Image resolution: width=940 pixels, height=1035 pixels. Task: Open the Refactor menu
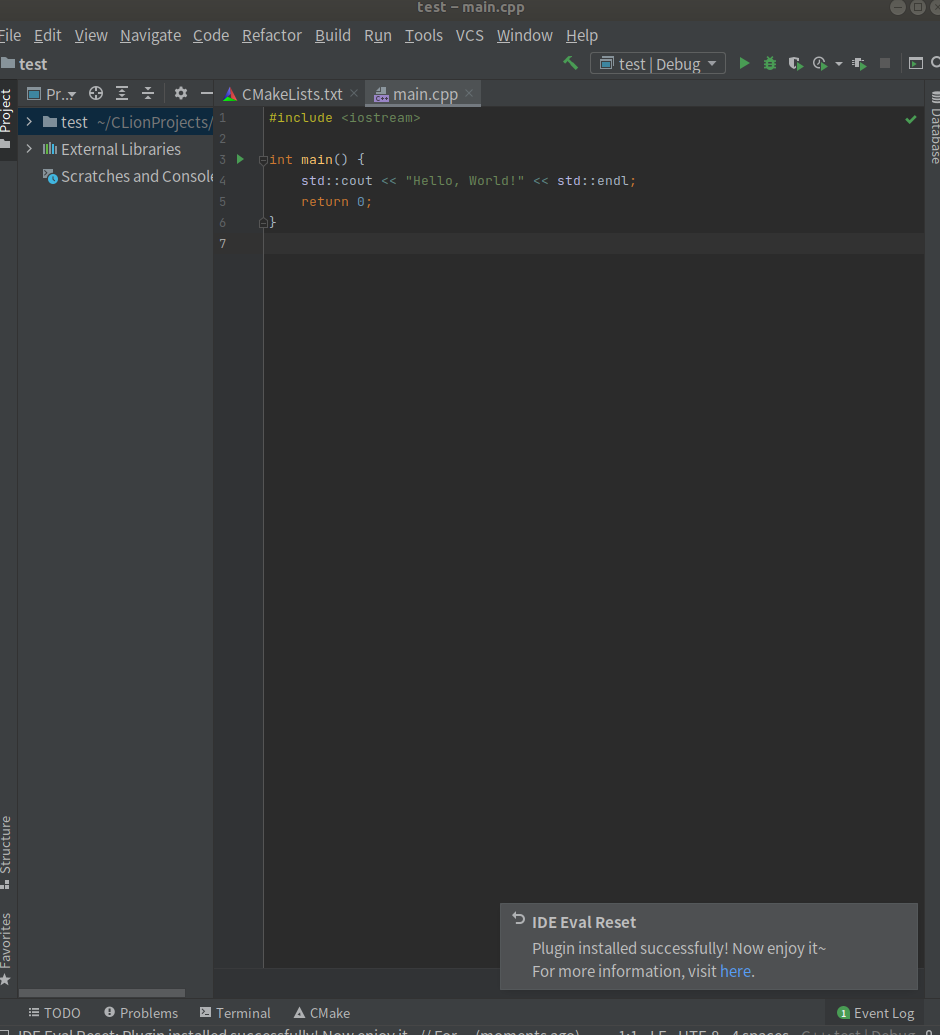click(272, 35)
